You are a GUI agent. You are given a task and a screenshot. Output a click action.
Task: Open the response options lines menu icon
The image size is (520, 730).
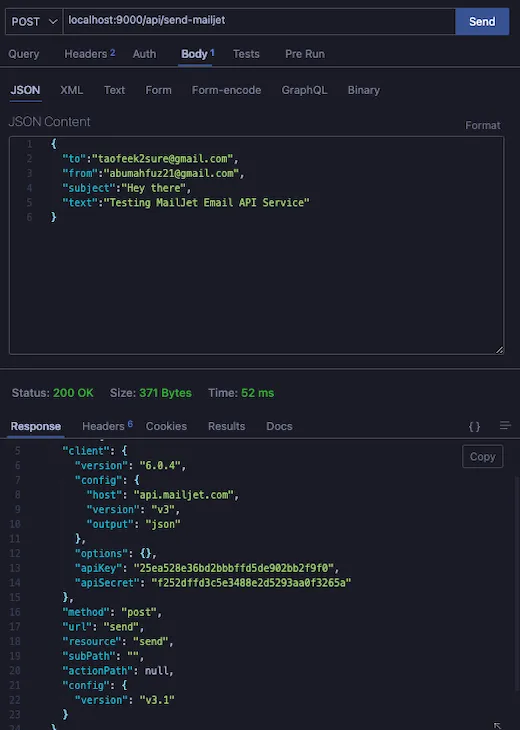coord(505,426)
